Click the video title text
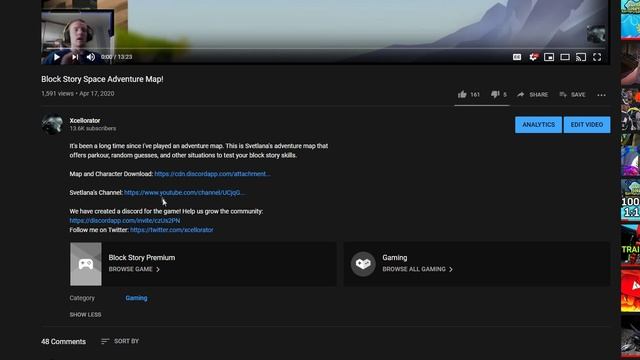 [x=102, y=79]
